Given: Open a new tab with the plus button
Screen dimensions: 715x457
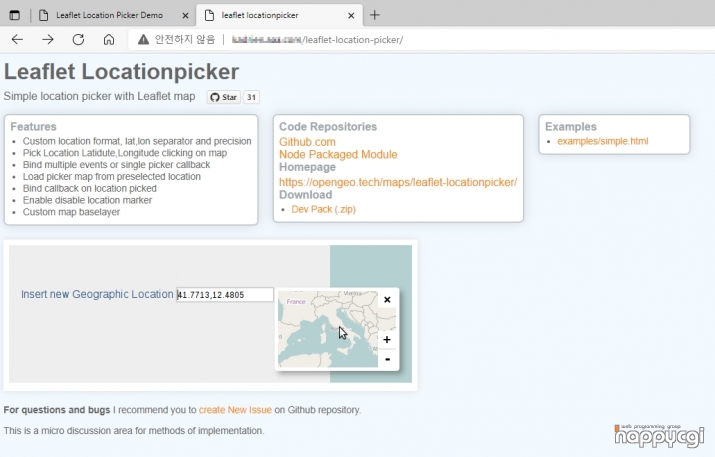Looking at the screenshot, I should (x=374, y=15).
